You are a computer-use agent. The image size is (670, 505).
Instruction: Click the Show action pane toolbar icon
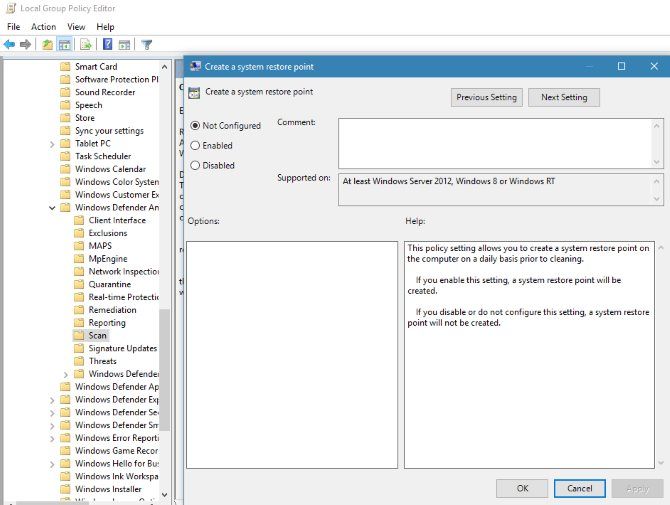click(124, 44)
